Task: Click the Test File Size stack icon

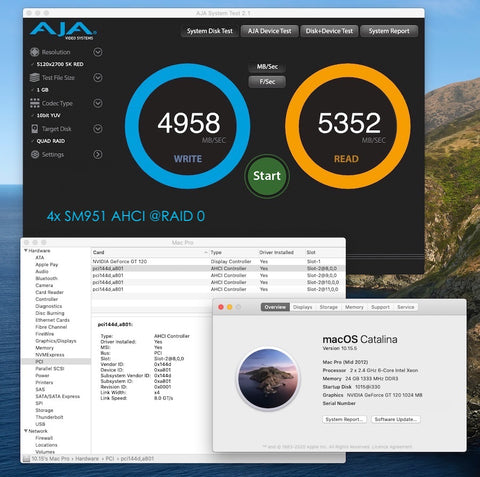Action: [x=35, y=78]
